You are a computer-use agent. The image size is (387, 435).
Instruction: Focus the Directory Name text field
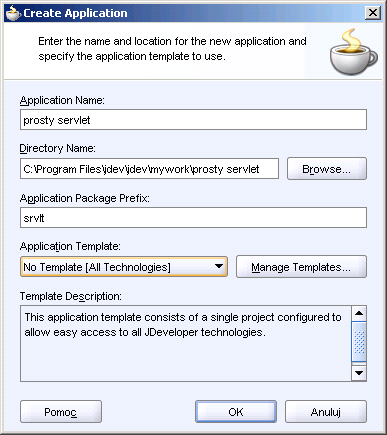tap(149, 169)
